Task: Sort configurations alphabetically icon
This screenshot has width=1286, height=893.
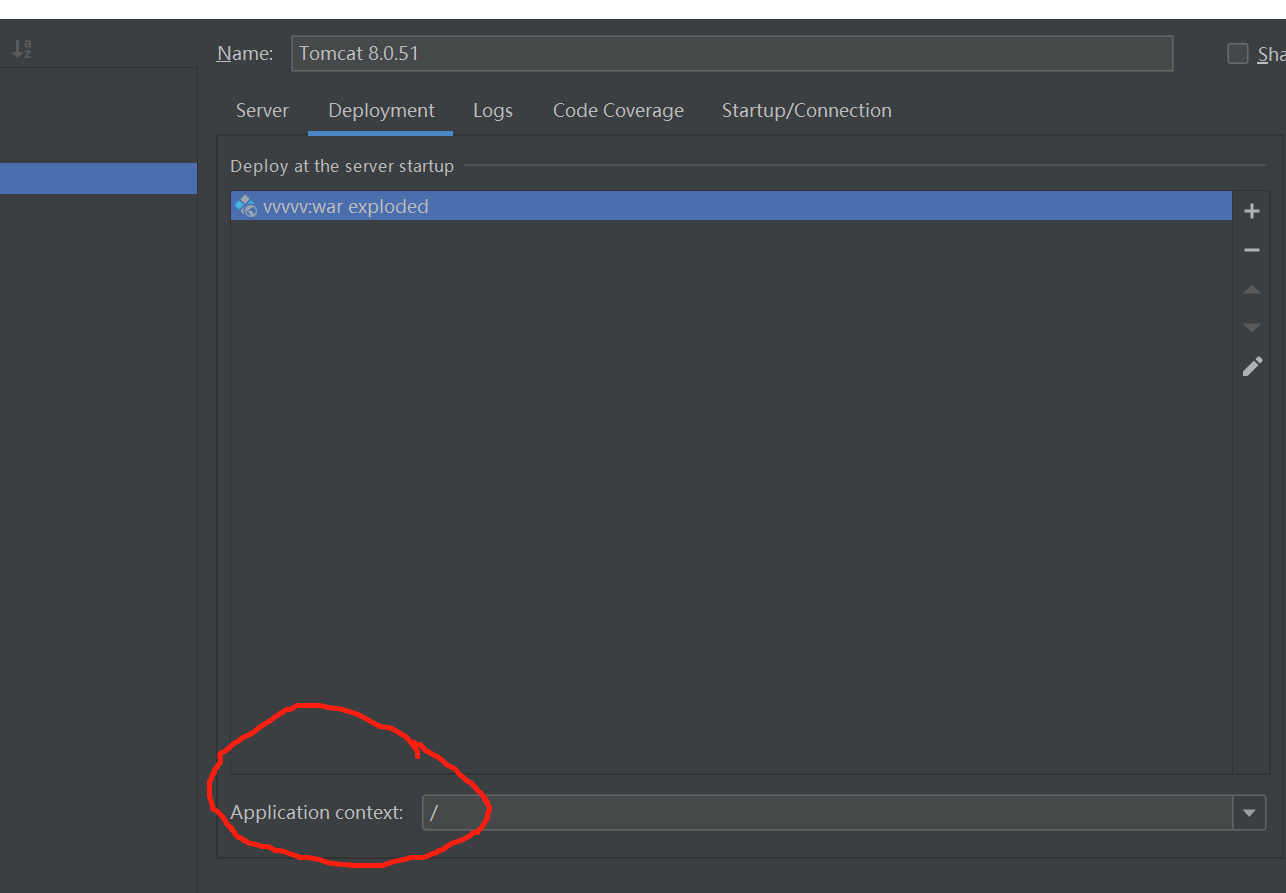Action: pyautogui.click(x=22, y=48)
